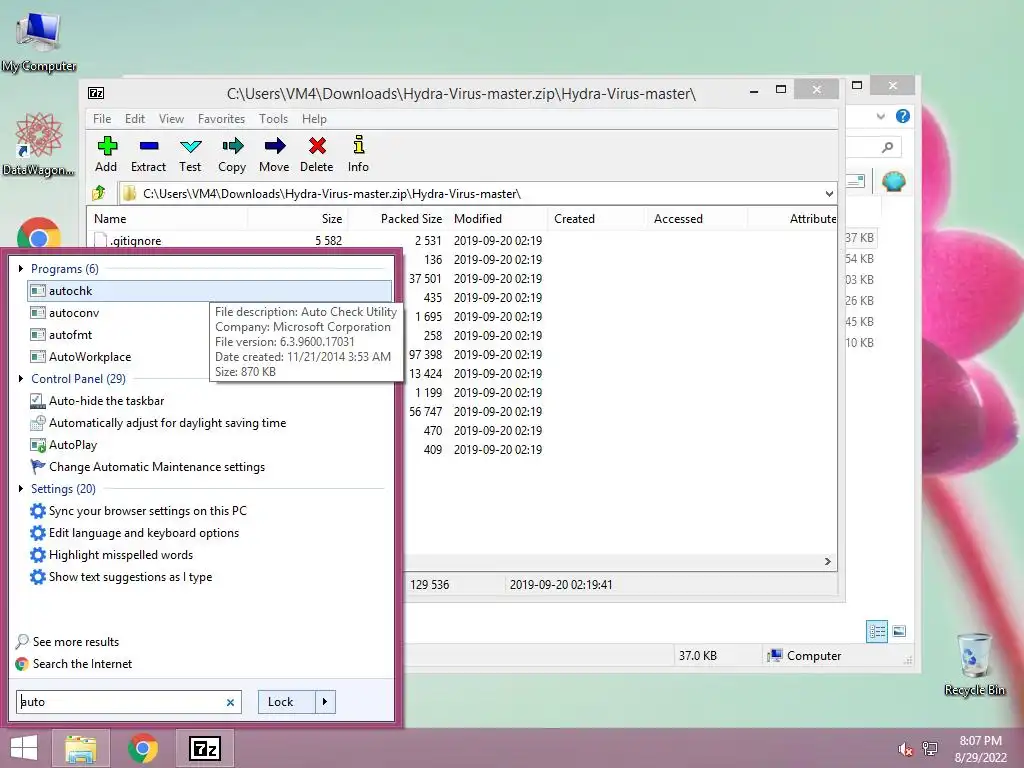This screenshot has height=768, width=1024.
Task: Click the Windows Start button
Action: coord(24,748)
